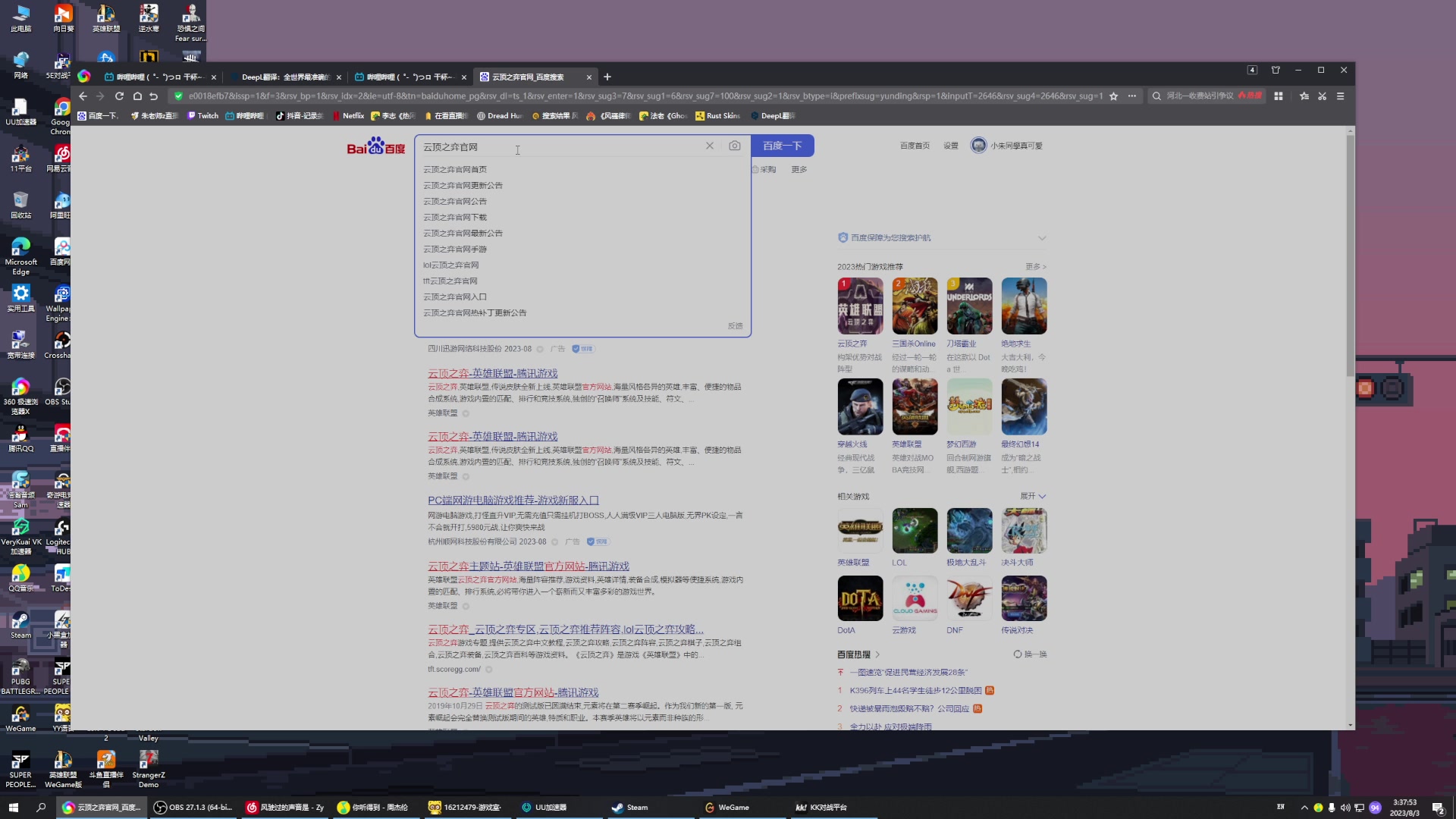The image size is (1456, 819).
Task: Click 更多 next to 2023热门游戏推荐
Action: (1036, 267)
